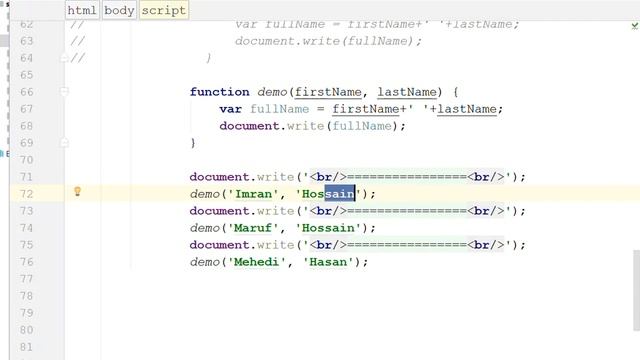Click the 'Hossain' string on line 74
This screenshot has width=640, height=360.
pos(329,228)
